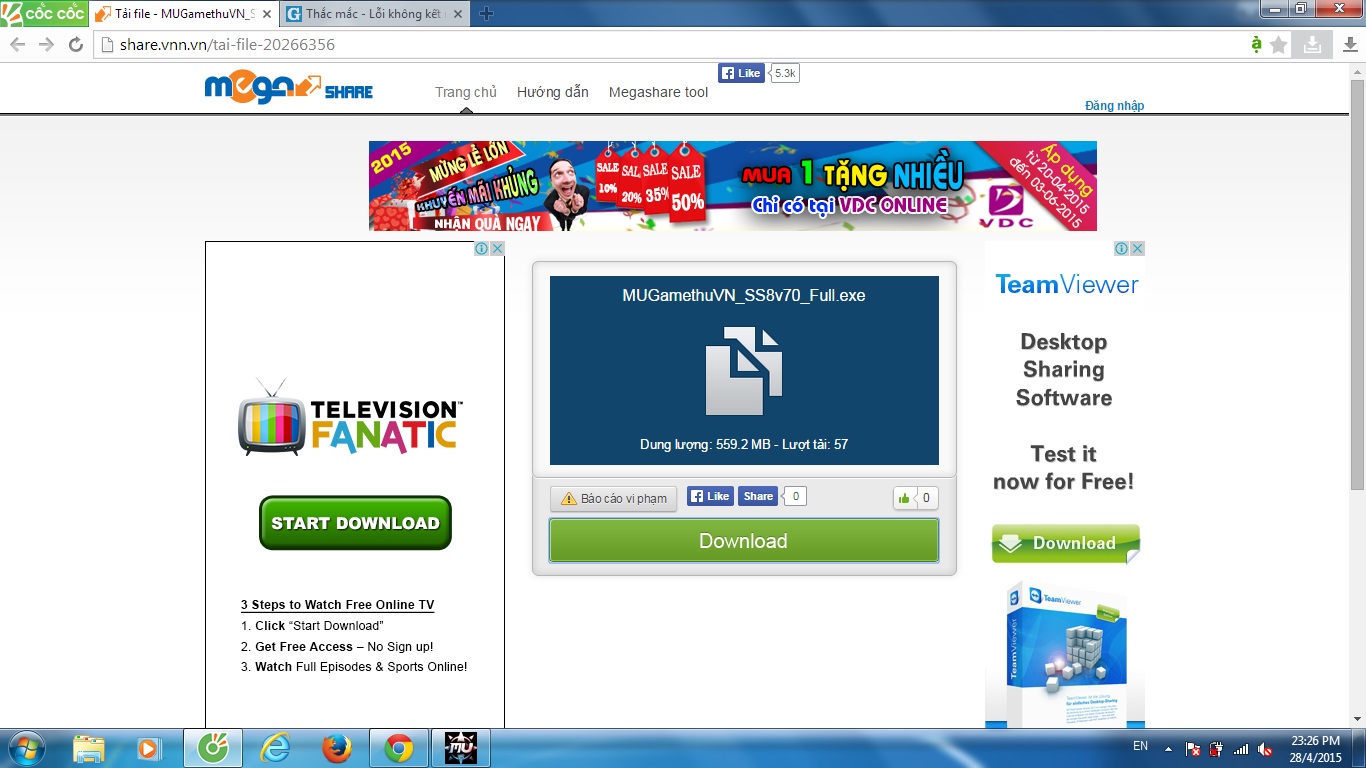Click the TeamViewer ad green Download button
This screenshot has height=768, width=1366.
(1066, 543)
